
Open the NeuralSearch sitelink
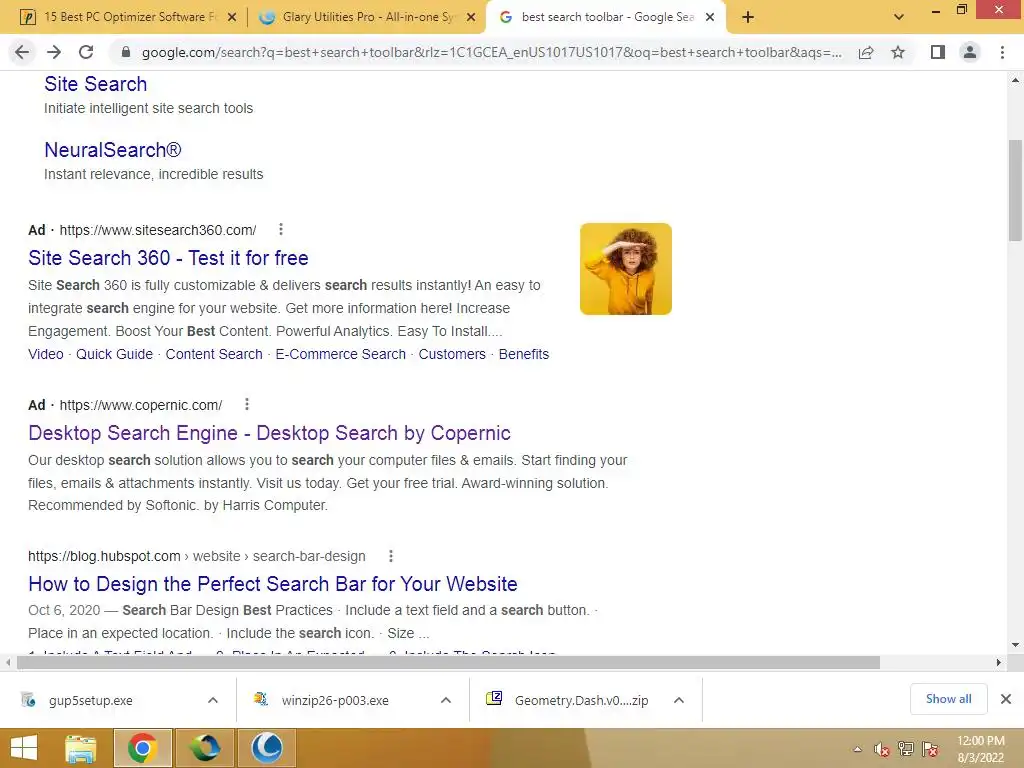112,150
